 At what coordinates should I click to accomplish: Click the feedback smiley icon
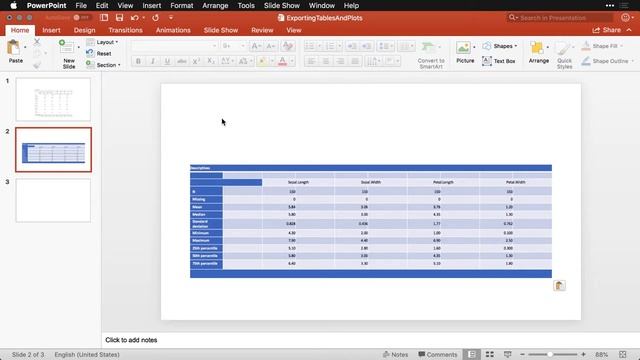pyautogui.click(x=625, y=18)
